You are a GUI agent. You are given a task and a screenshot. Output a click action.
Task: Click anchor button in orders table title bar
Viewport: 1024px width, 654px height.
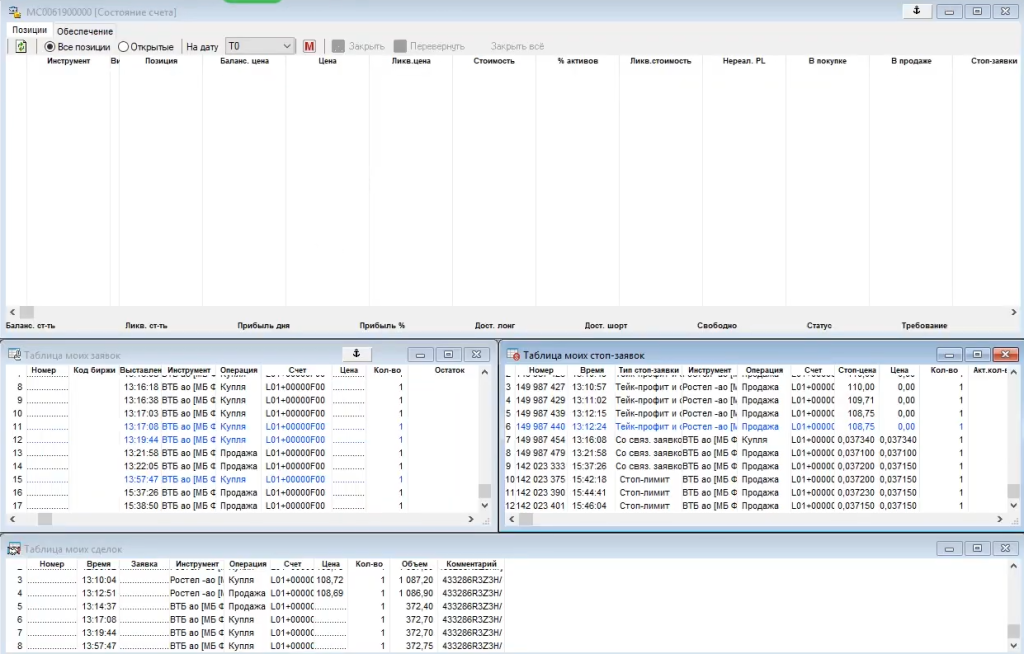click(356, 354)
